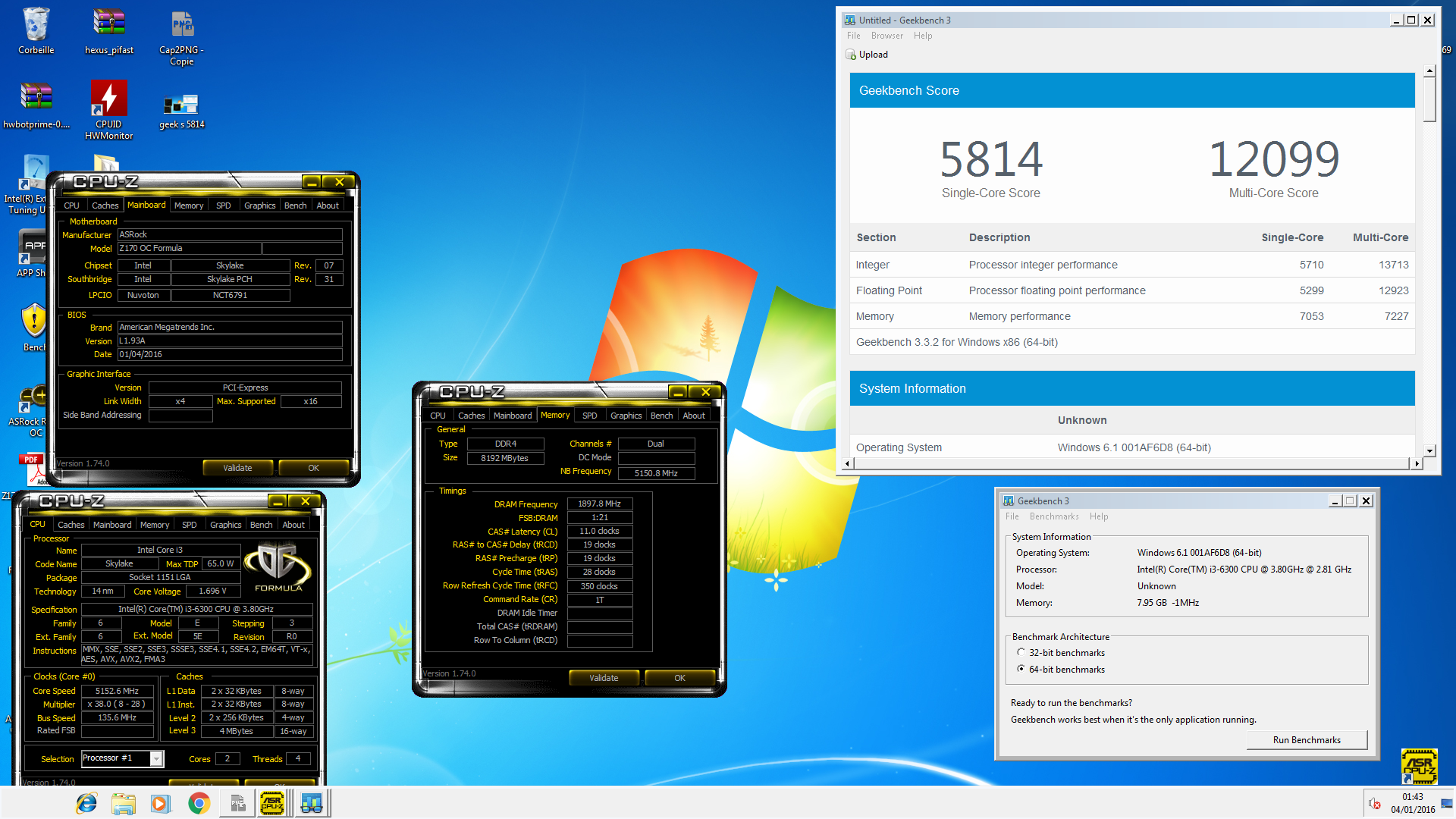Viewport: 1456px width, 819px height.
Task: Open Cap2PNG - Copie desktop icon
Action: click(182, 36)
